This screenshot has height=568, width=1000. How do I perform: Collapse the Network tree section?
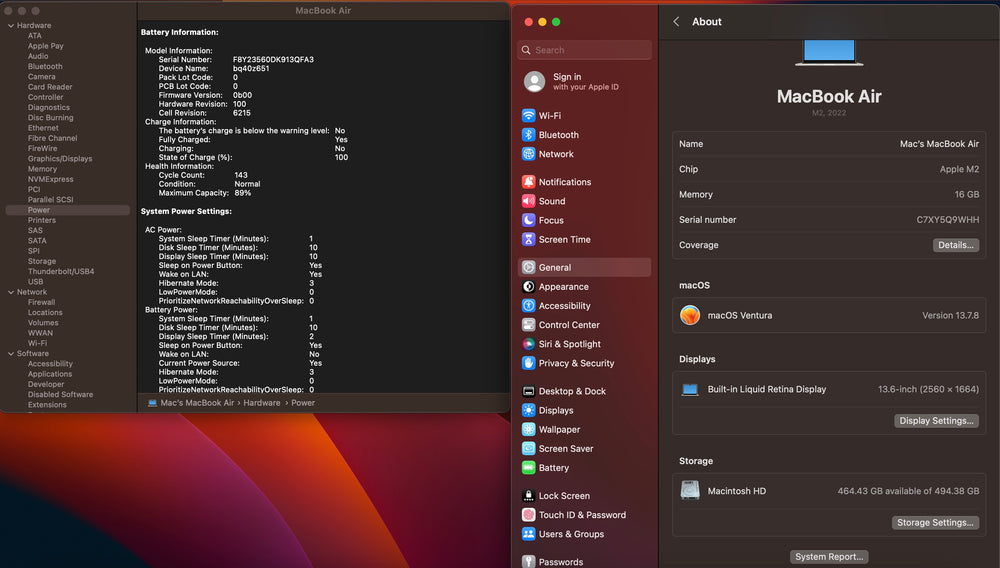pyautogui.click(x=10, y=292)
